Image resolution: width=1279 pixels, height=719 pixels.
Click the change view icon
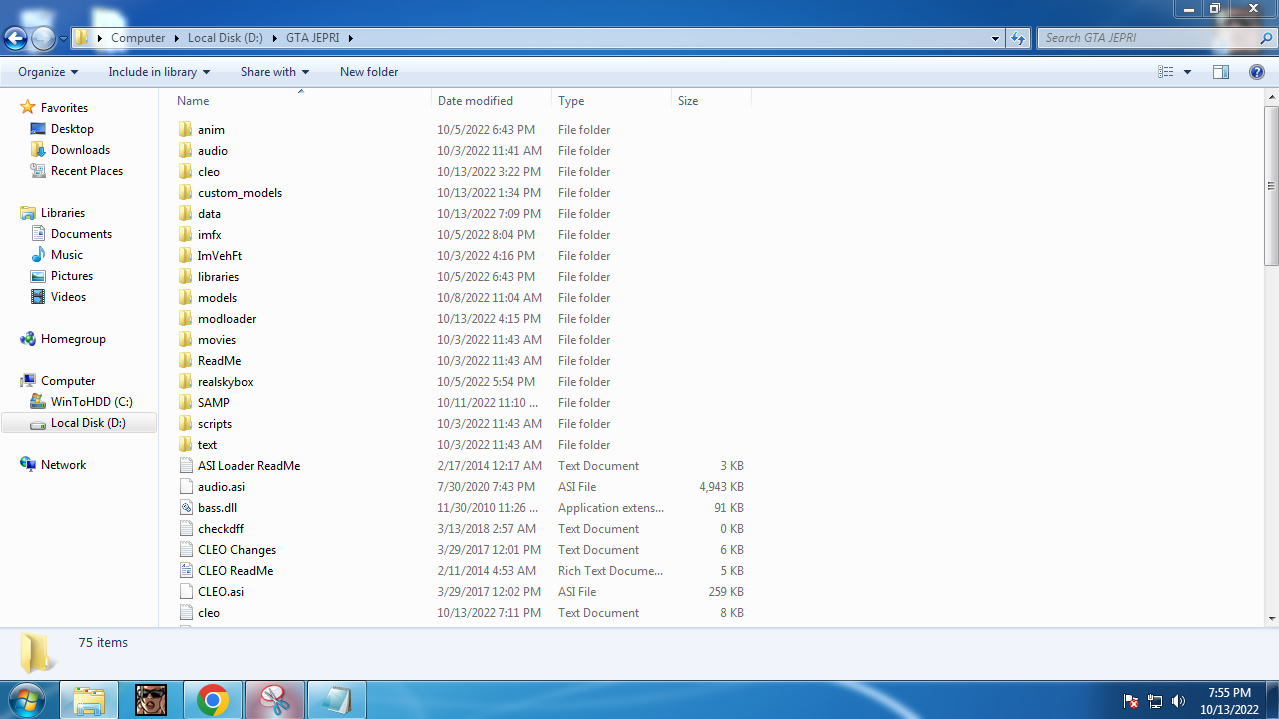coord(1165,72)
